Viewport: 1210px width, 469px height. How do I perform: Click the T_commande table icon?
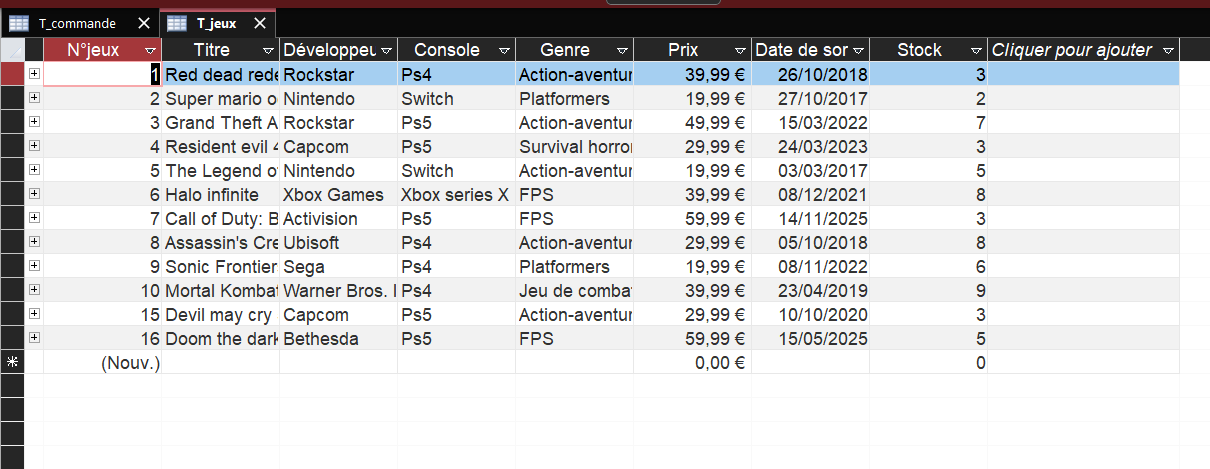(19, 23)
